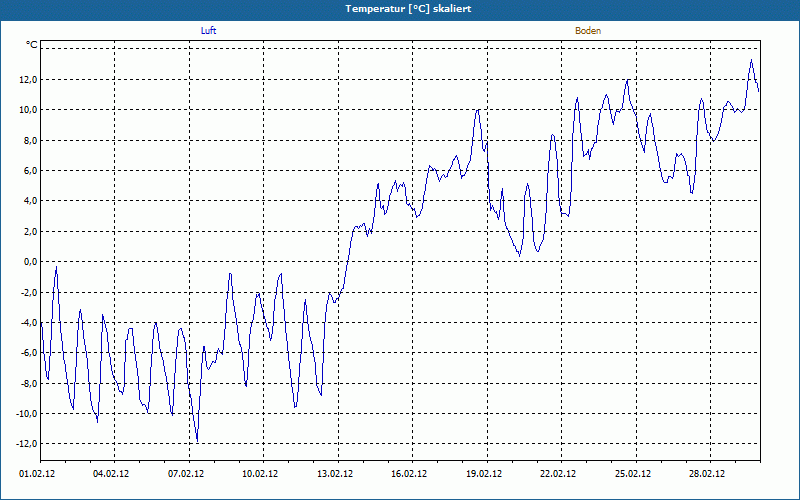Click the 12,0 y-axis value
Image resolution: width=800 pixels, height=500 pixels.
pos(28,80)
